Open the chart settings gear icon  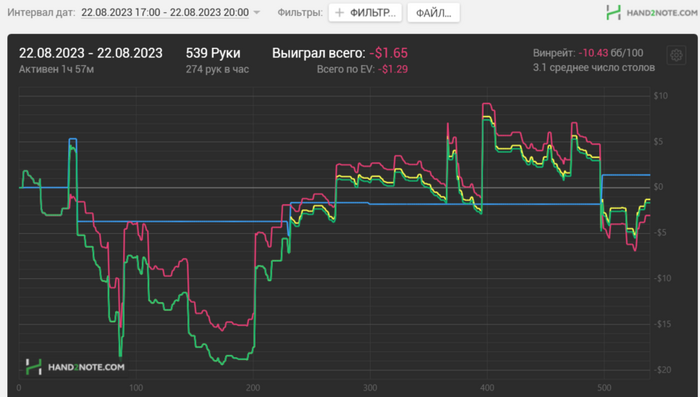pyautogui.click(x=676, y=55)
